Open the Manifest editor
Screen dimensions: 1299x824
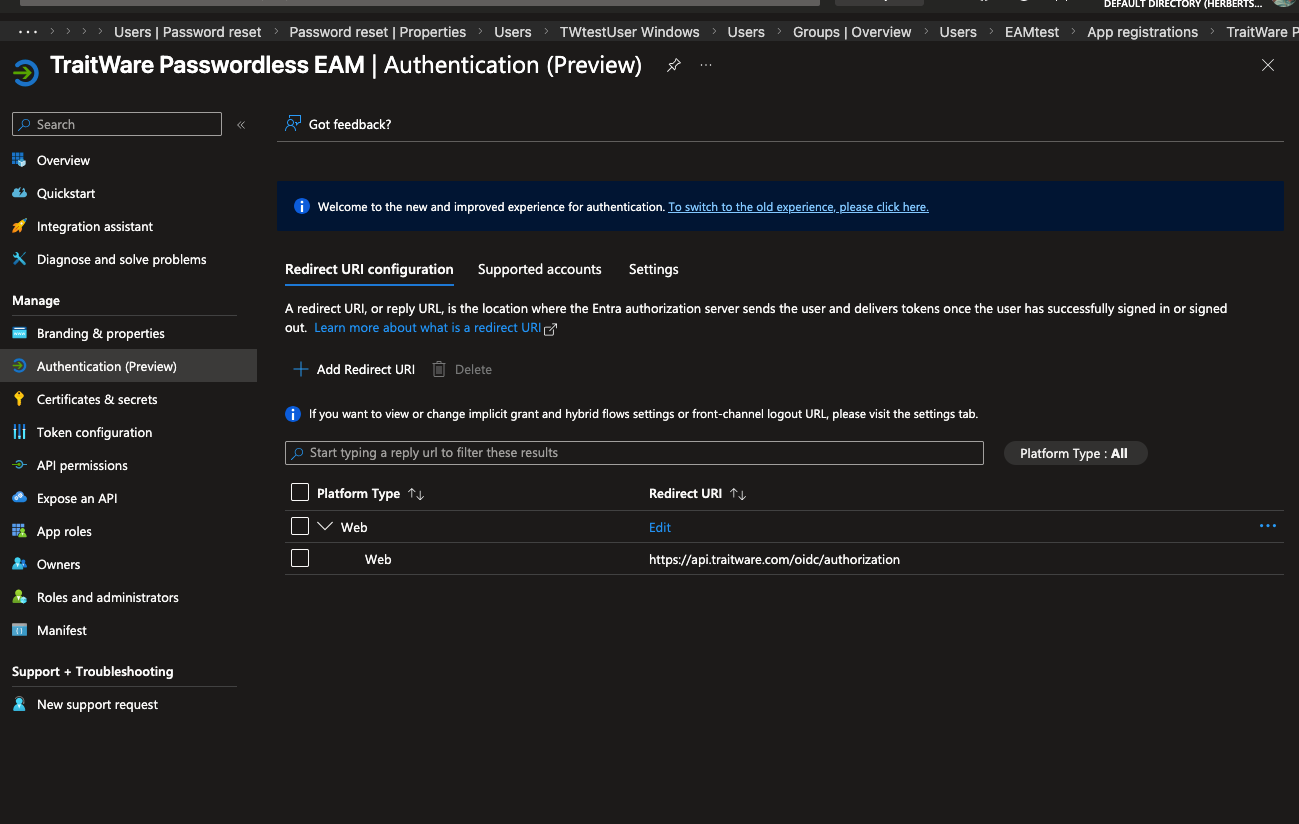point(61,630)
